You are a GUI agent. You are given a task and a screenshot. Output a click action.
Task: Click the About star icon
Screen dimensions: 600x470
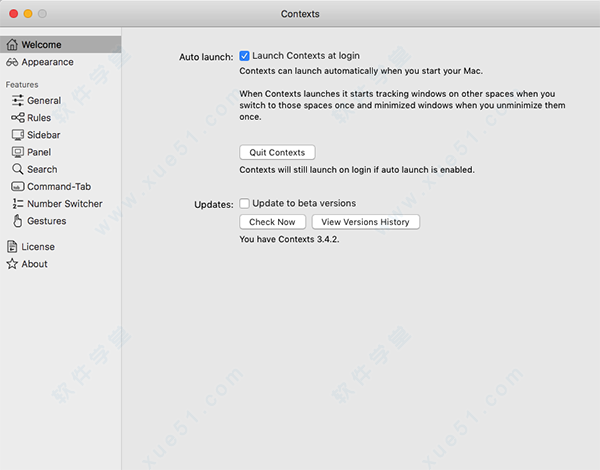(x=12, y=264)
